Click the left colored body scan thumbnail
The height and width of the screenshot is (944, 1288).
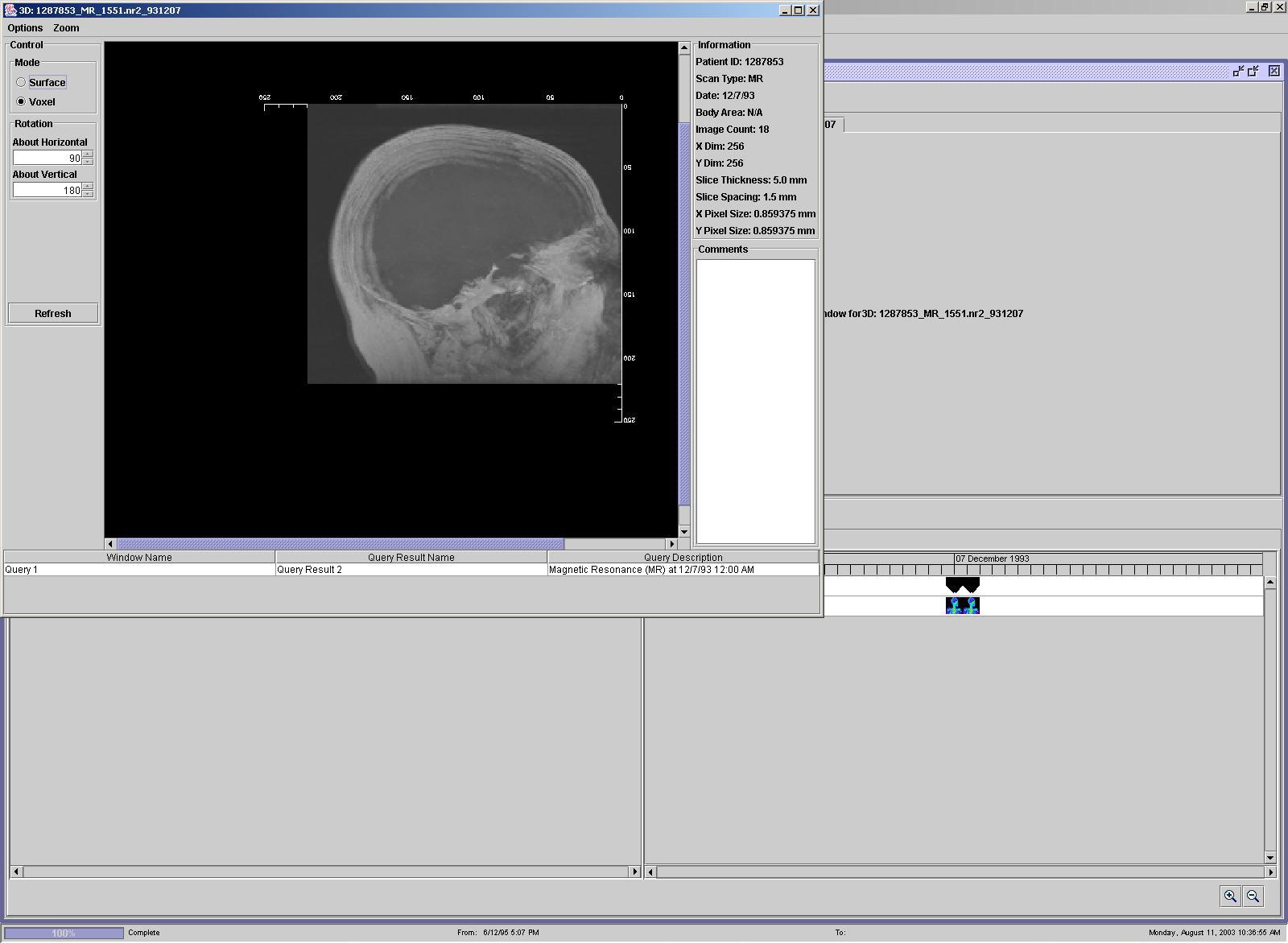tap(954, 605)
